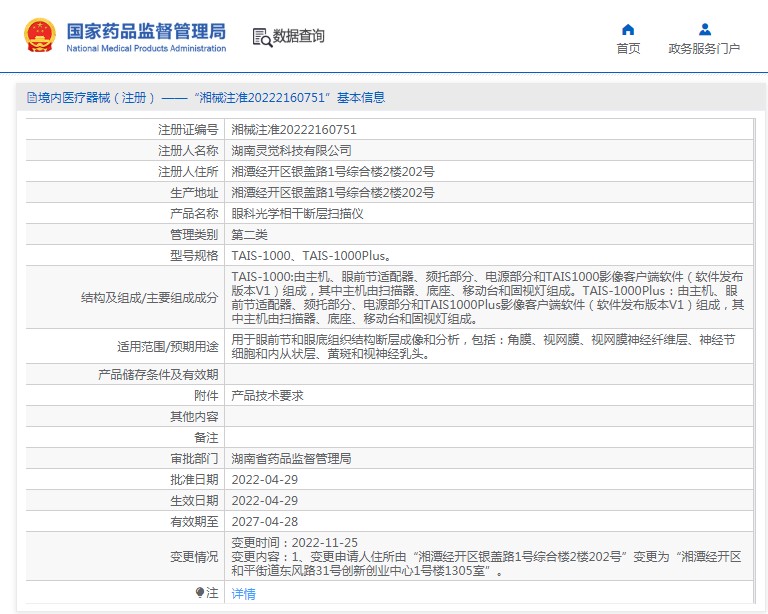Click the 政务服务门户 person icon
768x614 pixels.
[x=704, y=29]
